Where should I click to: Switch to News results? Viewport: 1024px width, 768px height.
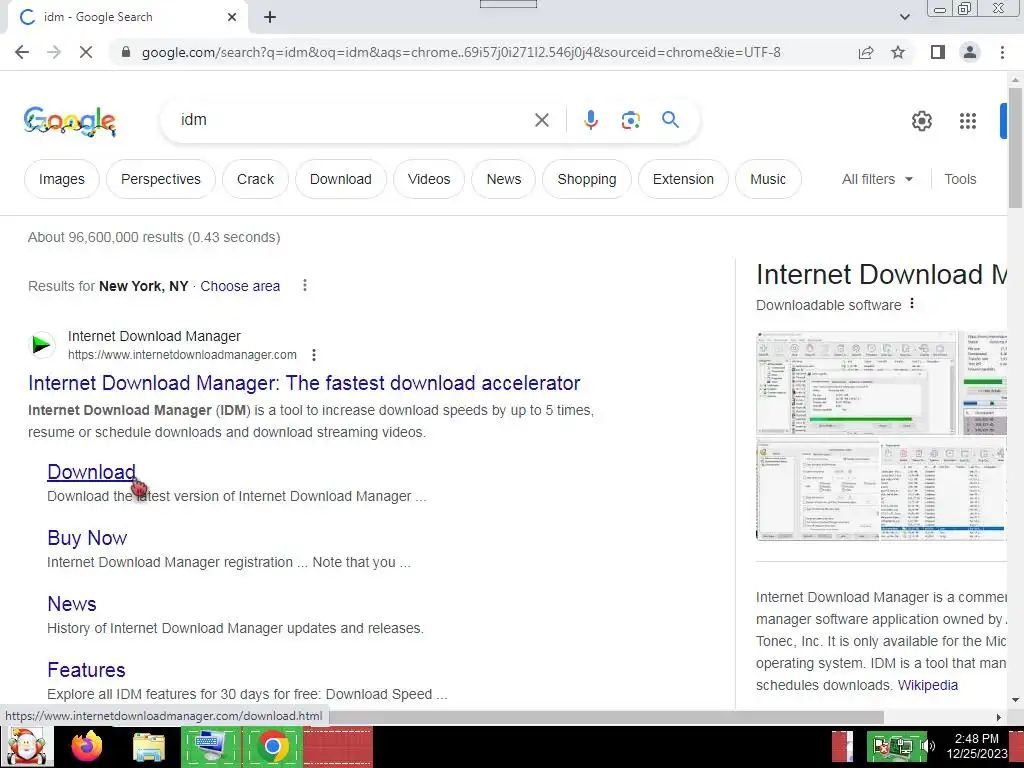point(504,179)
